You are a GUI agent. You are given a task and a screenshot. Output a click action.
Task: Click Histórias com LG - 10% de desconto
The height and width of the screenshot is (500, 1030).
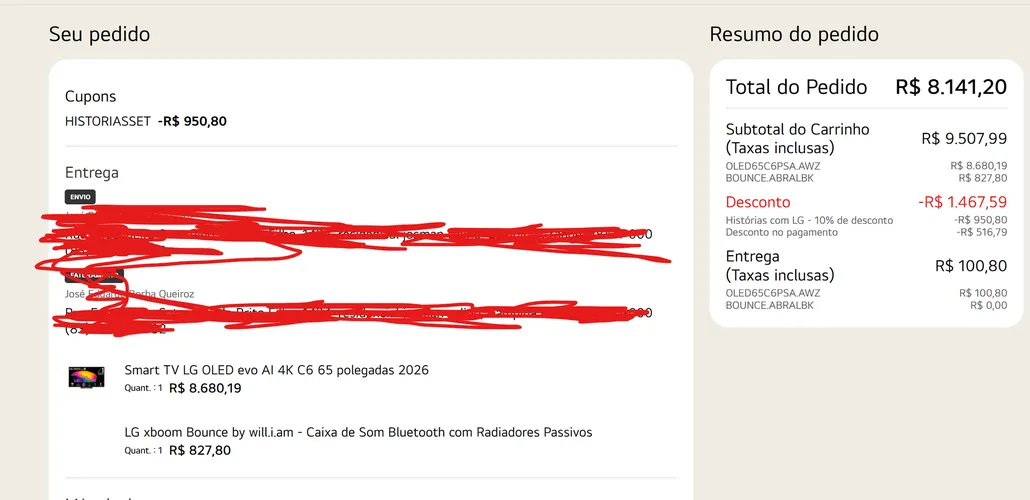point(809,221)
